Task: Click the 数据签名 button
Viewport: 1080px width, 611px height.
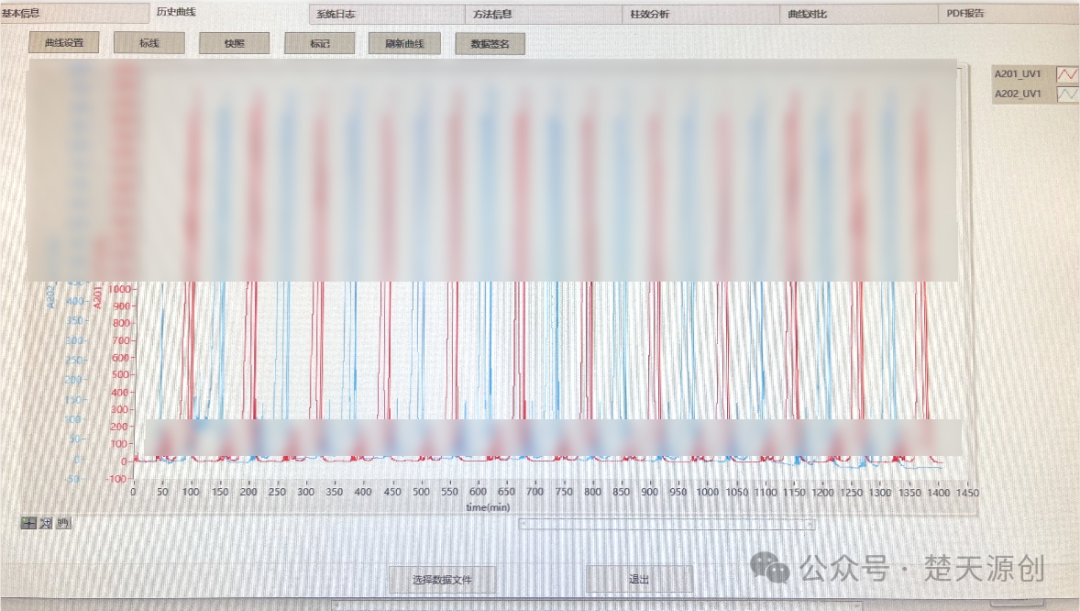Action: 490,43
